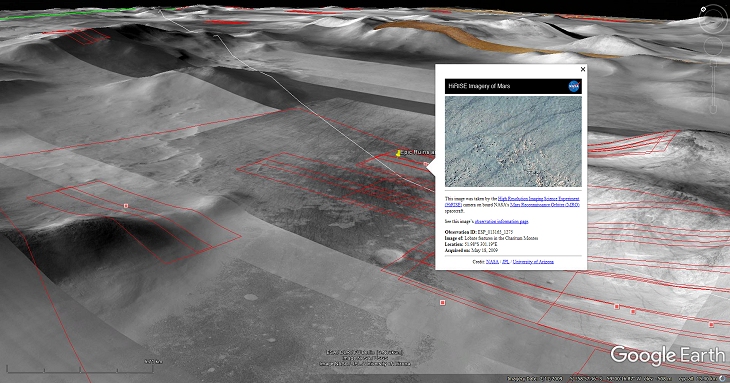Click the yellow pushpin placemark

(x=398, y=153)
